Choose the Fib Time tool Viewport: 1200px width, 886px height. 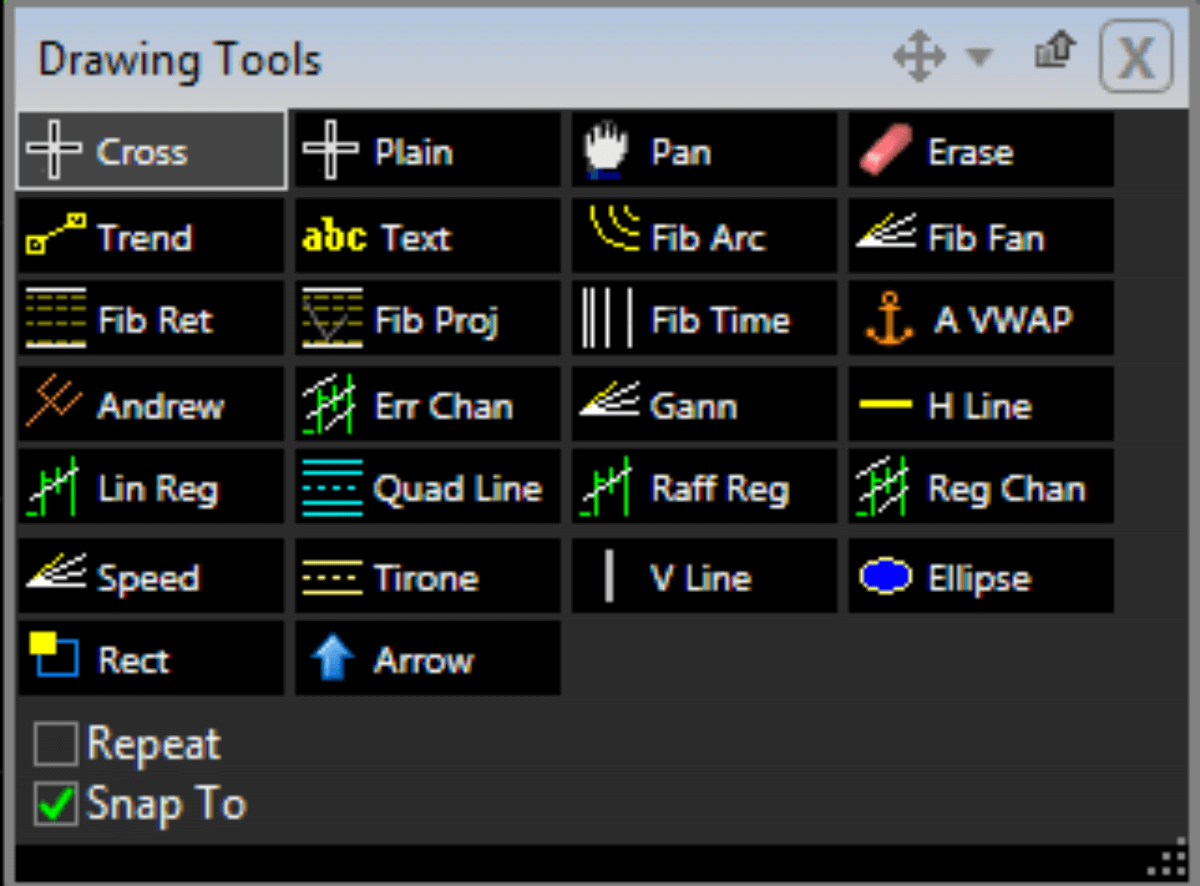click(x=705, y=319)
